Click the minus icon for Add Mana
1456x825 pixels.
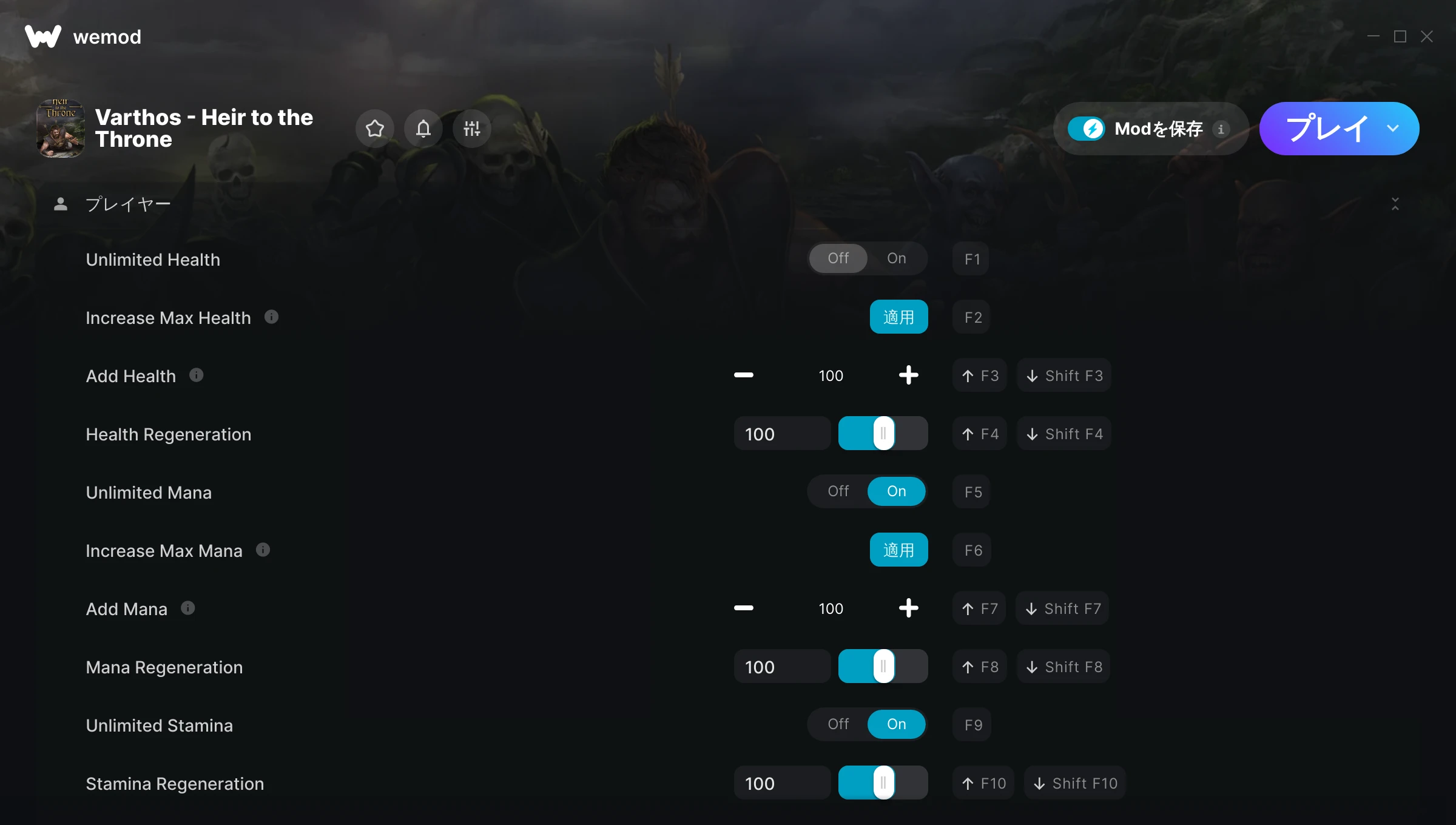pyautogui.click(x=743, y=608)
